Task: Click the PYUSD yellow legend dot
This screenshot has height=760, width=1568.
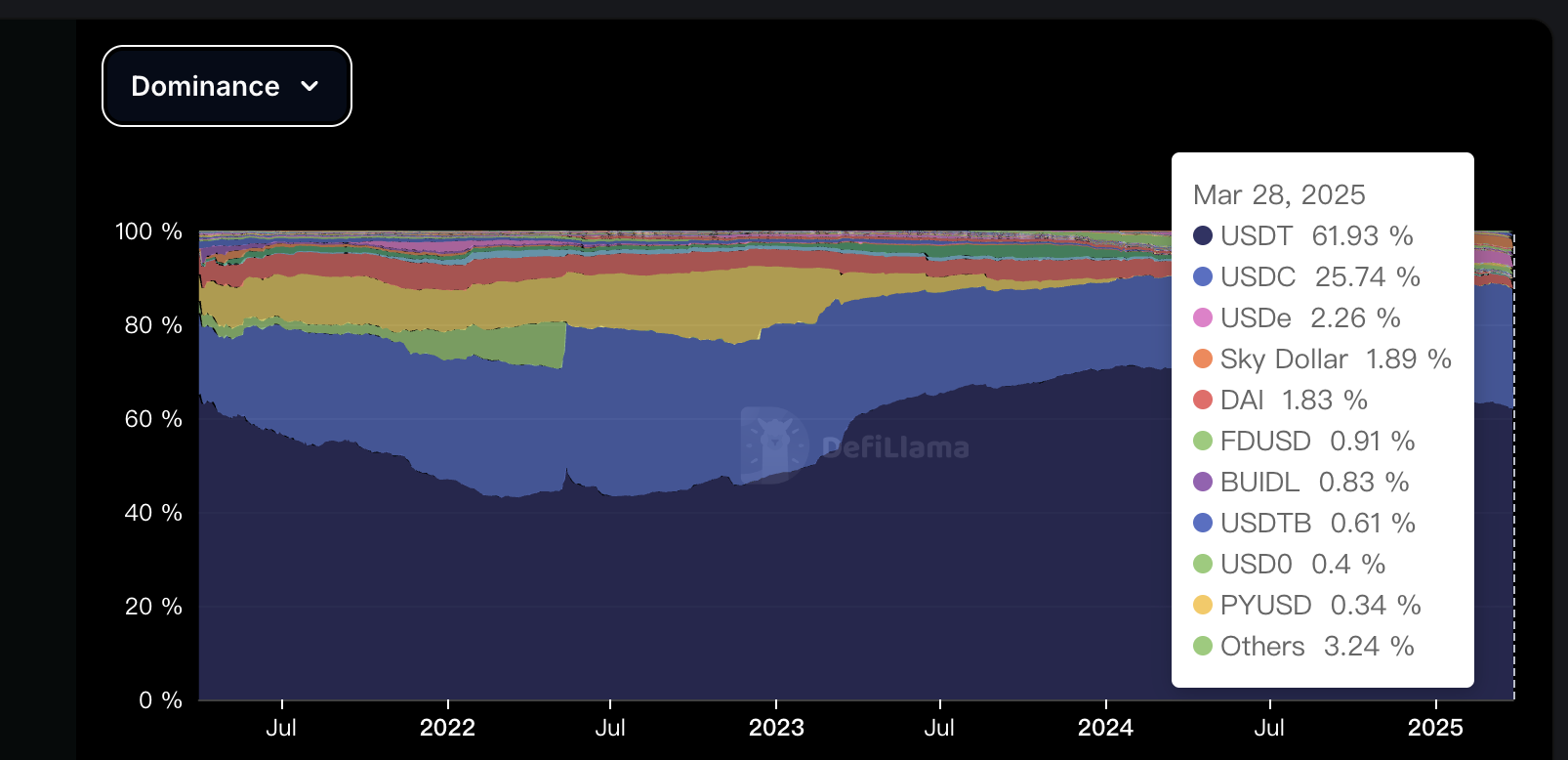Action: pos(1203,605)
